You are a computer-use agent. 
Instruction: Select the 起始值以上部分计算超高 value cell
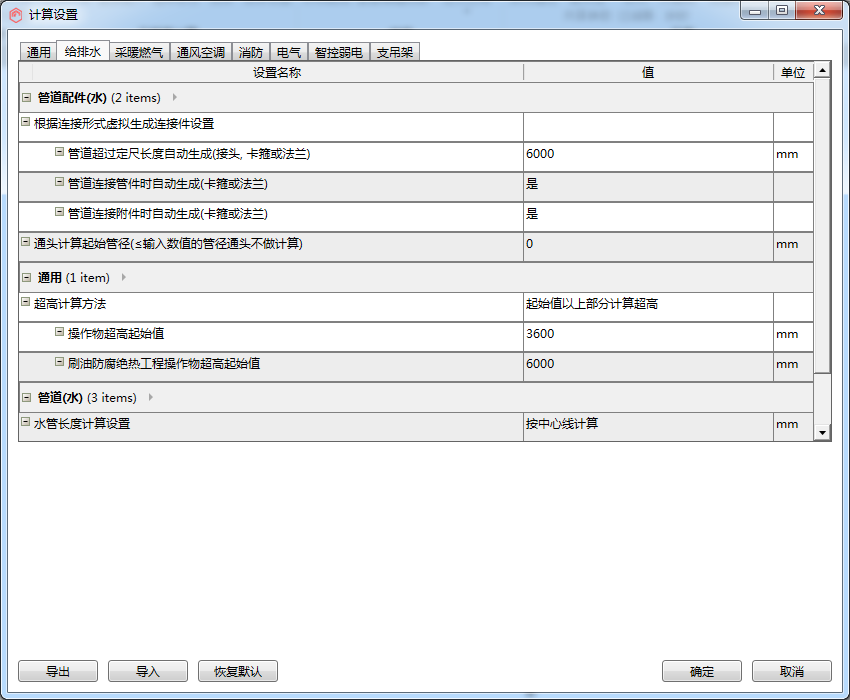648,307
